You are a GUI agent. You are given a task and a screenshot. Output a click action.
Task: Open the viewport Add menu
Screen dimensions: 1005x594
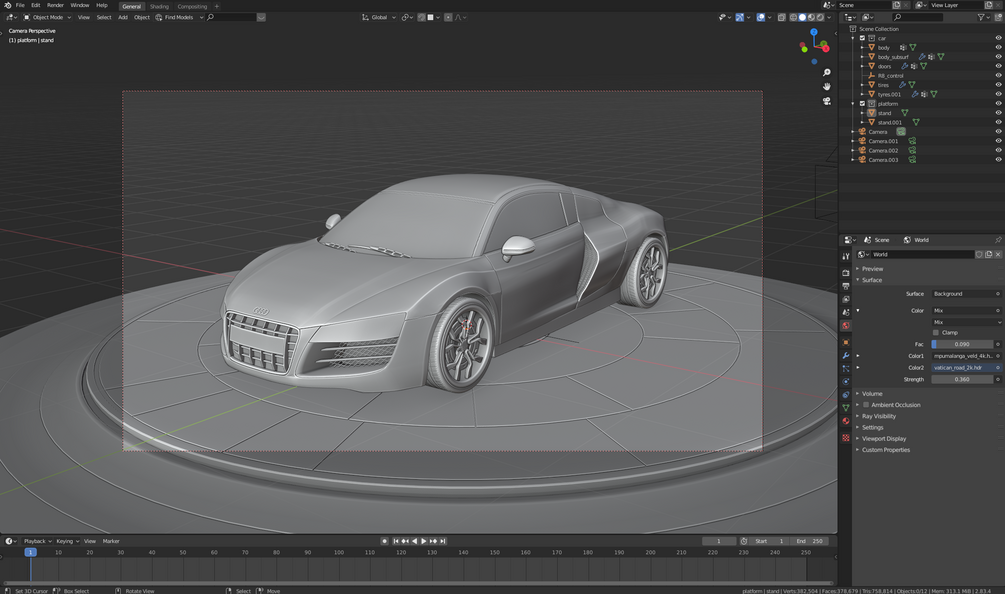(x=122, y=17)
